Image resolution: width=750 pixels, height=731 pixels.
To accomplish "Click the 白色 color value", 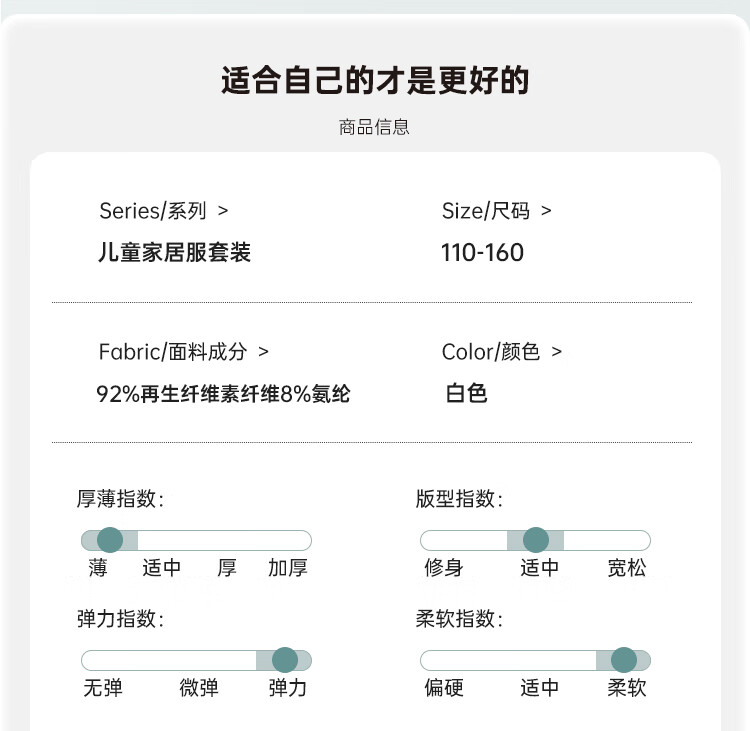I will (466, 393).
